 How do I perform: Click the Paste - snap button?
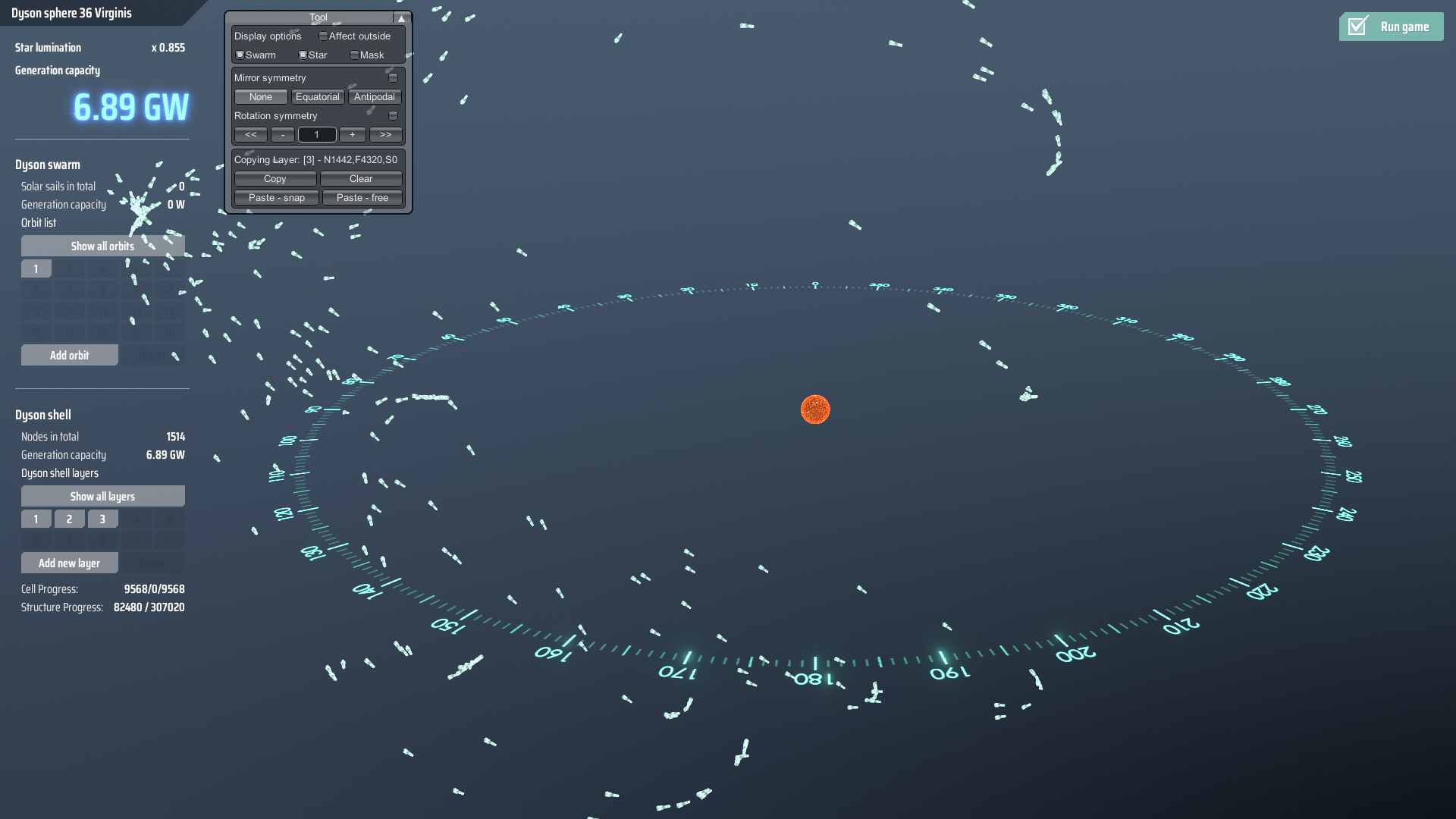click(x=276, y=197)
